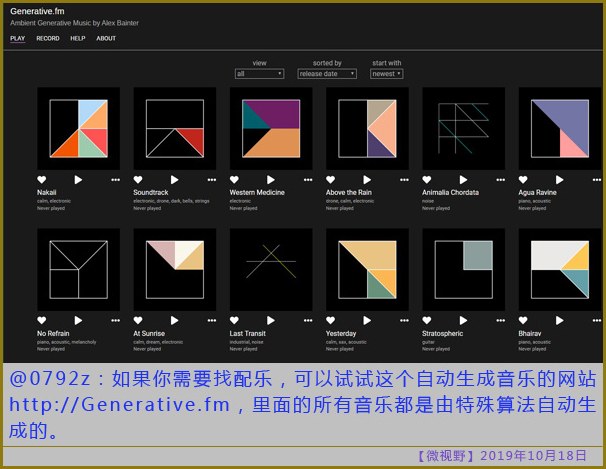Play At Sunrise
Image resolution: width=606 pixels, height=469 pixels.
(x=175, y=320)
